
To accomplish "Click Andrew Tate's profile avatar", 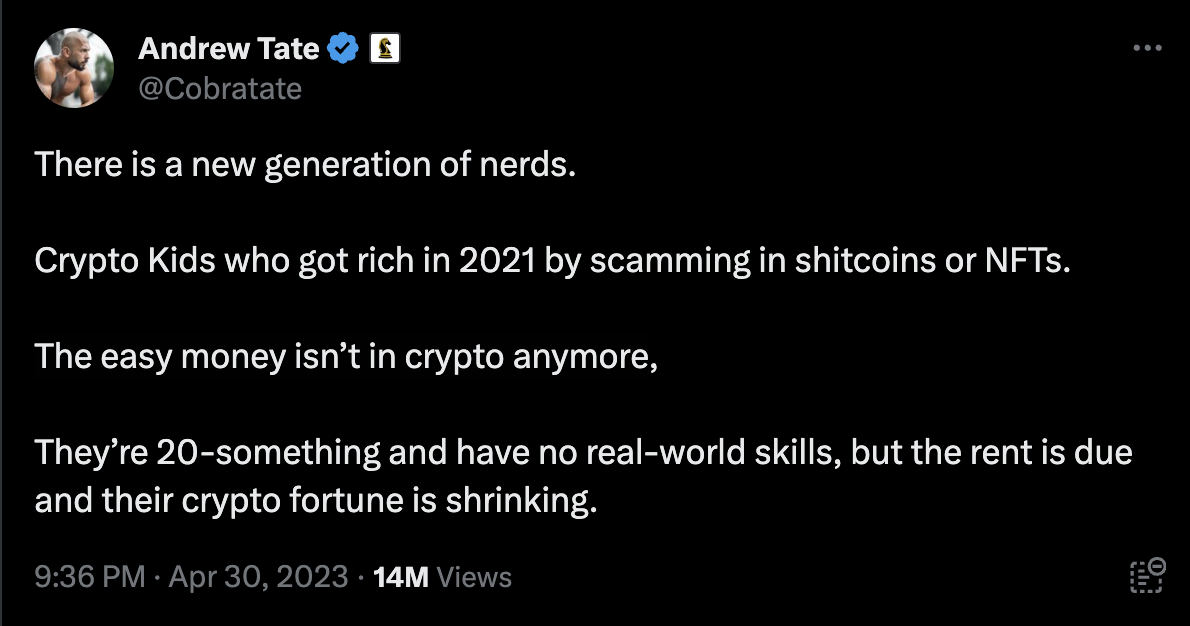I will (73, 68).
